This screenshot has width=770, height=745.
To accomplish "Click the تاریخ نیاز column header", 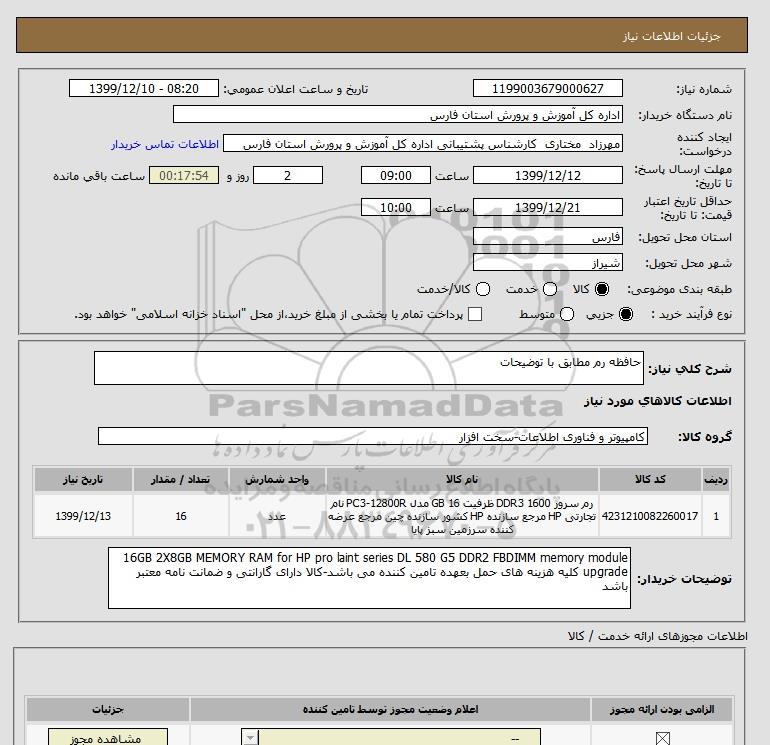I will click(83, 479).
